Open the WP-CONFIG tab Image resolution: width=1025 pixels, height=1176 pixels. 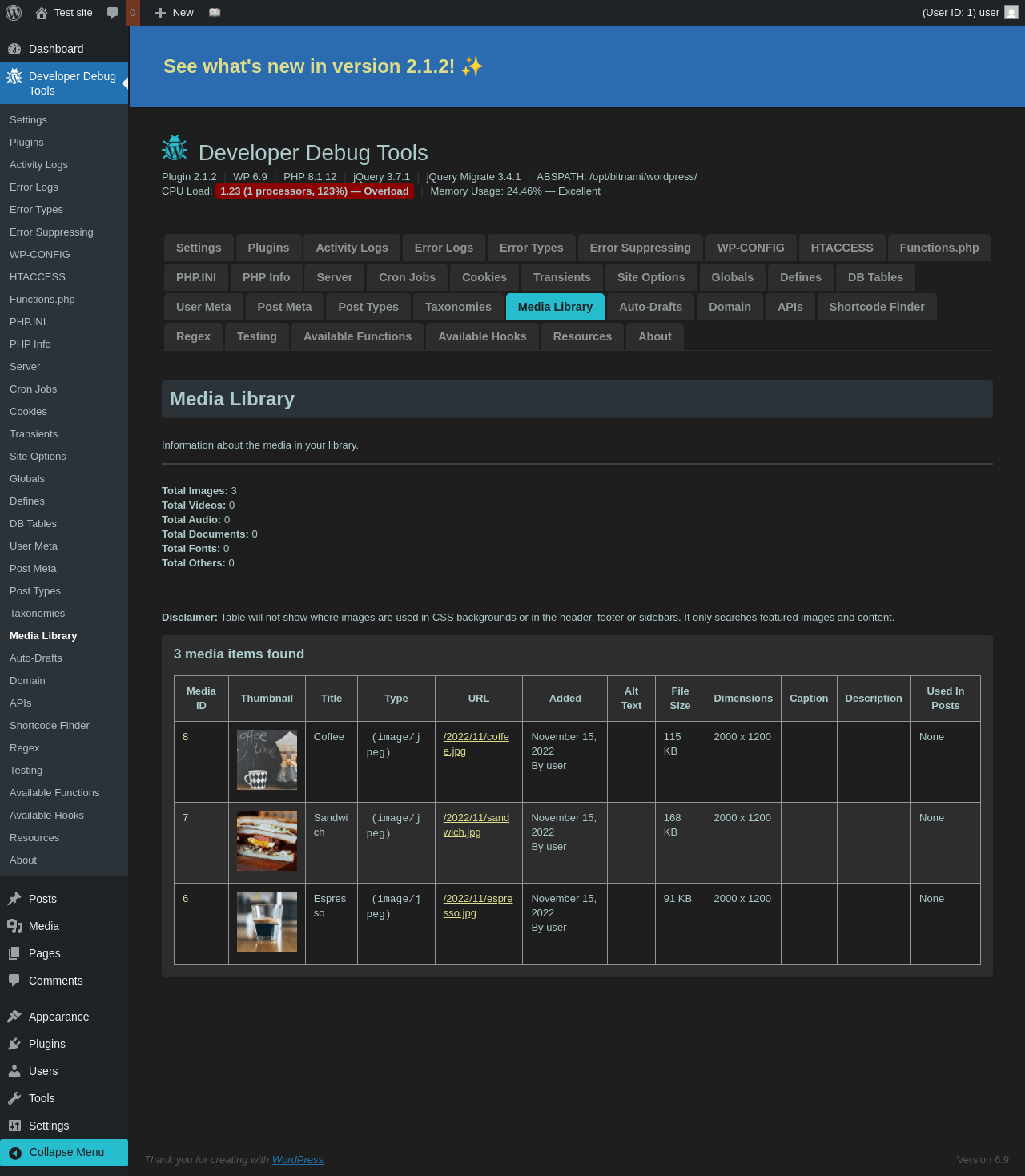tap(750, 248)
